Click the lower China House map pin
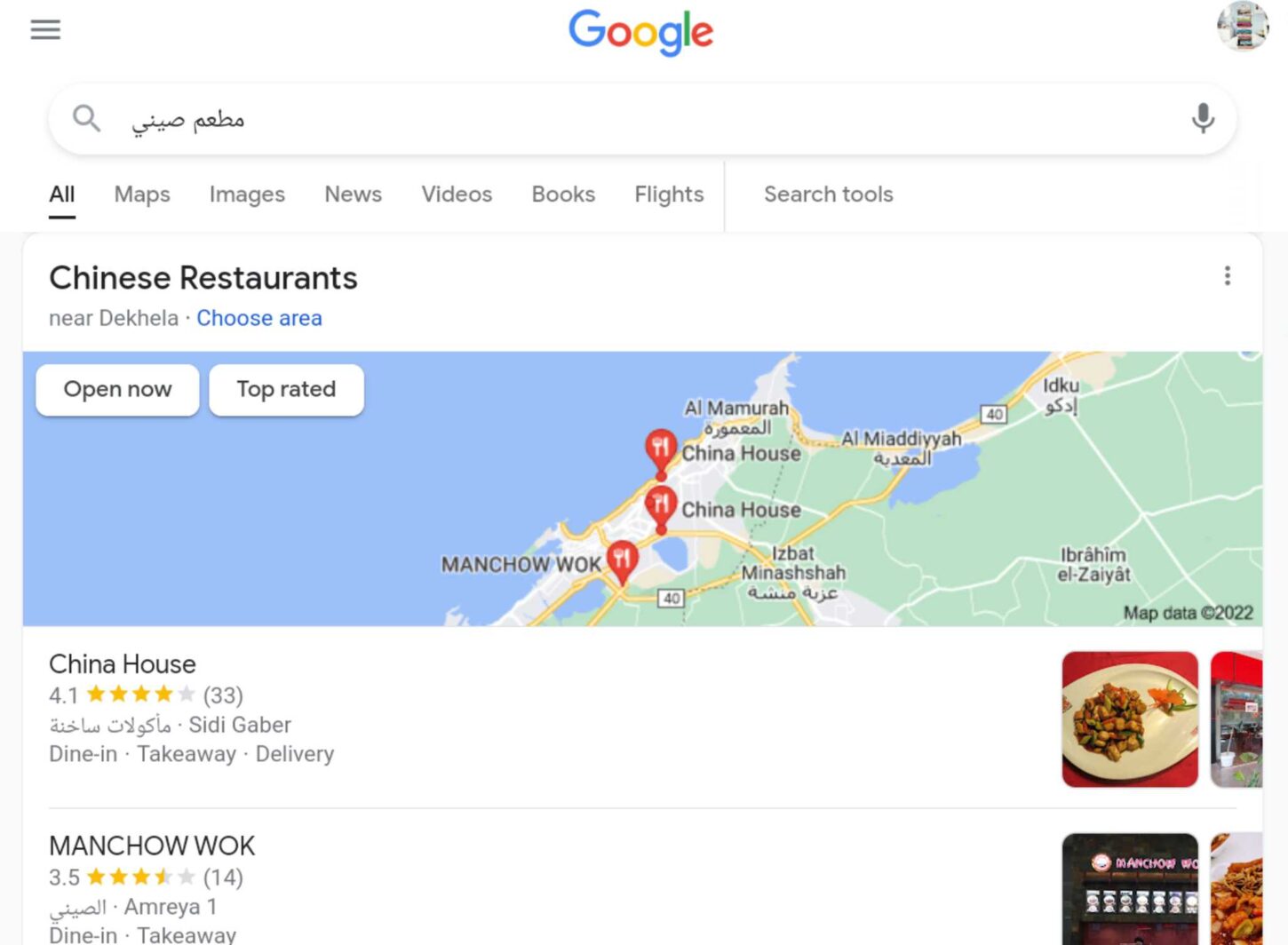This screenshot has height=945, width=1288. pos(660,509)
